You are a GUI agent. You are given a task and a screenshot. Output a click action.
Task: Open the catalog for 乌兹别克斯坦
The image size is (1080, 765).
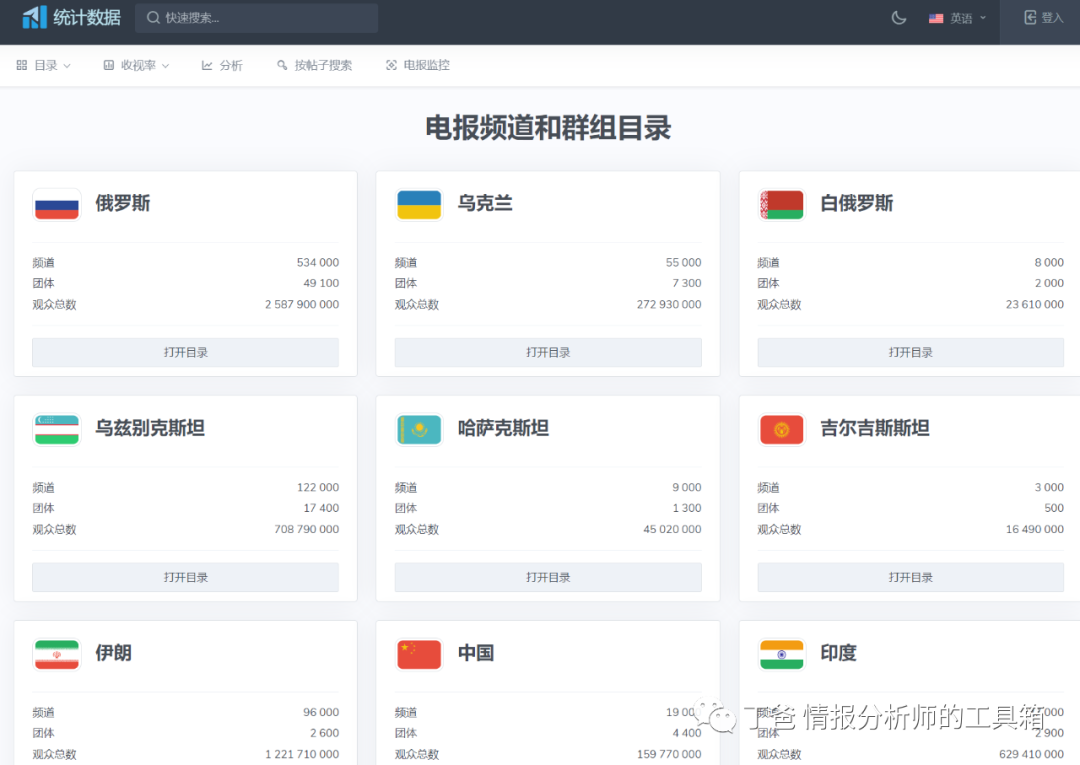pos(185,577)
